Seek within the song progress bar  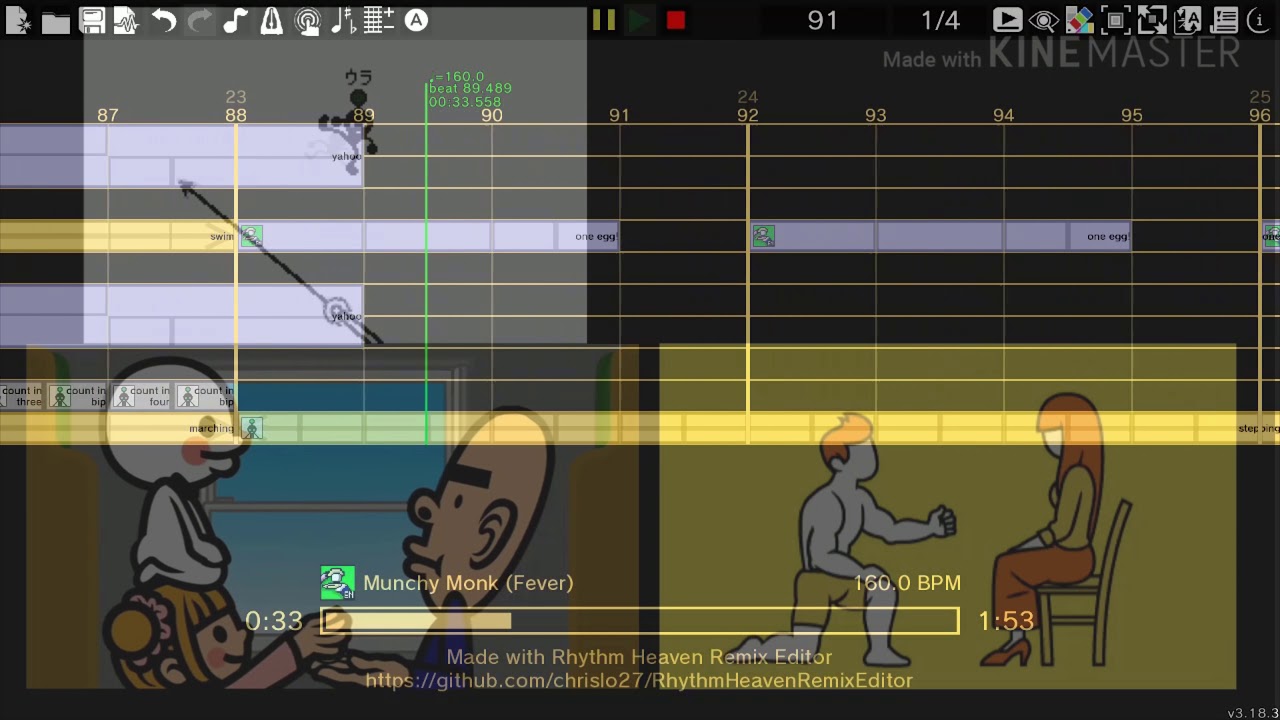(640, 621)
